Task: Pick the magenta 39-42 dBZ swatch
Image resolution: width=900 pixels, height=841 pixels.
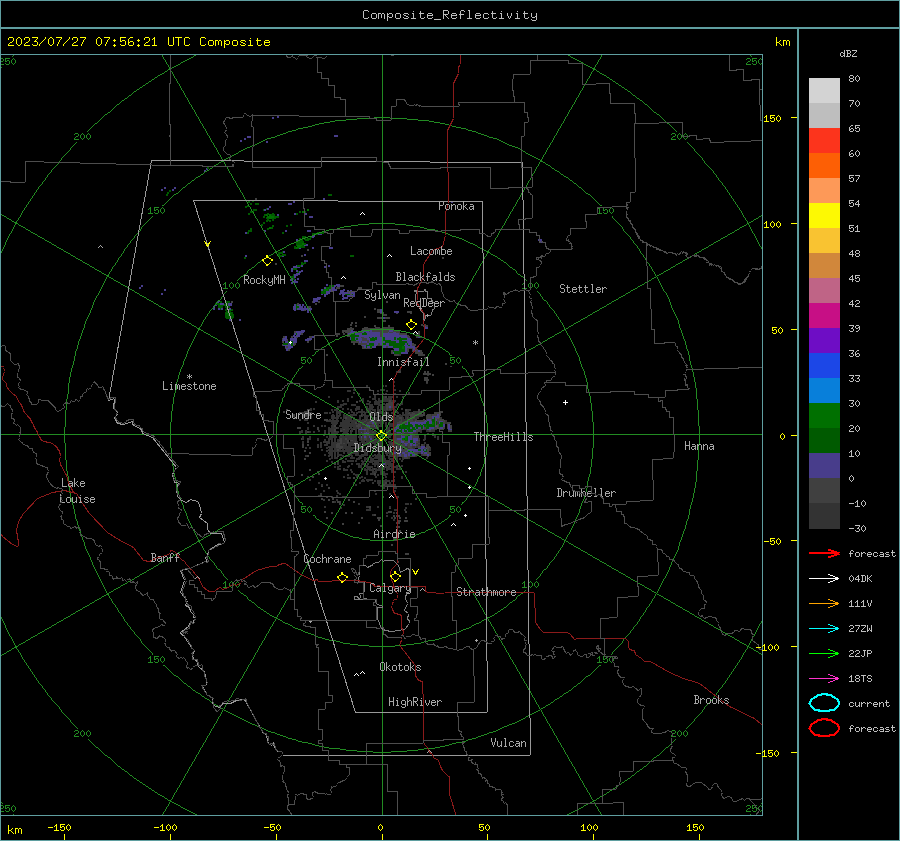Action: [x=824, y=315]
